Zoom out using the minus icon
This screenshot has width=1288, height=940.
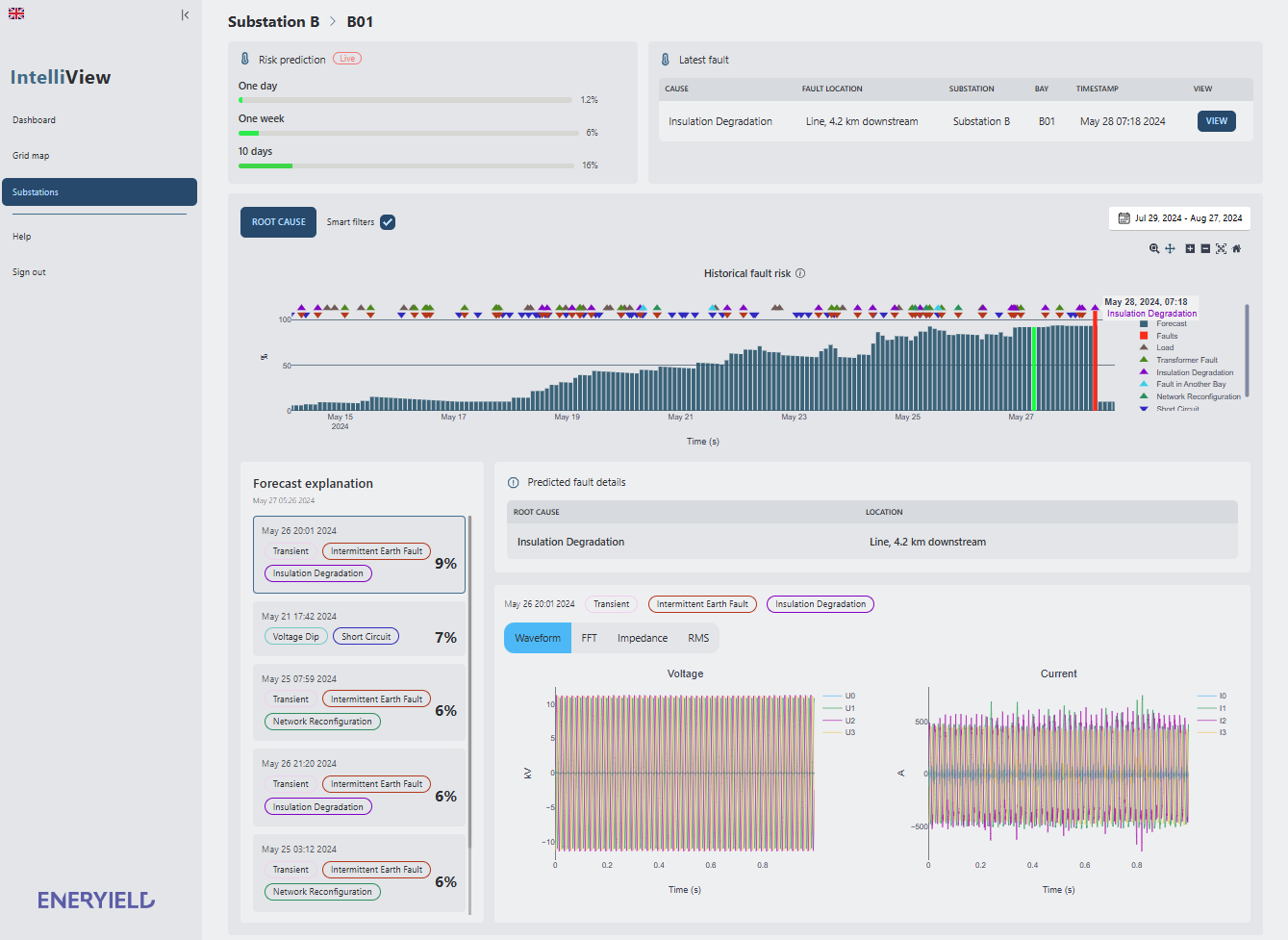click(x=1205, y=248)
